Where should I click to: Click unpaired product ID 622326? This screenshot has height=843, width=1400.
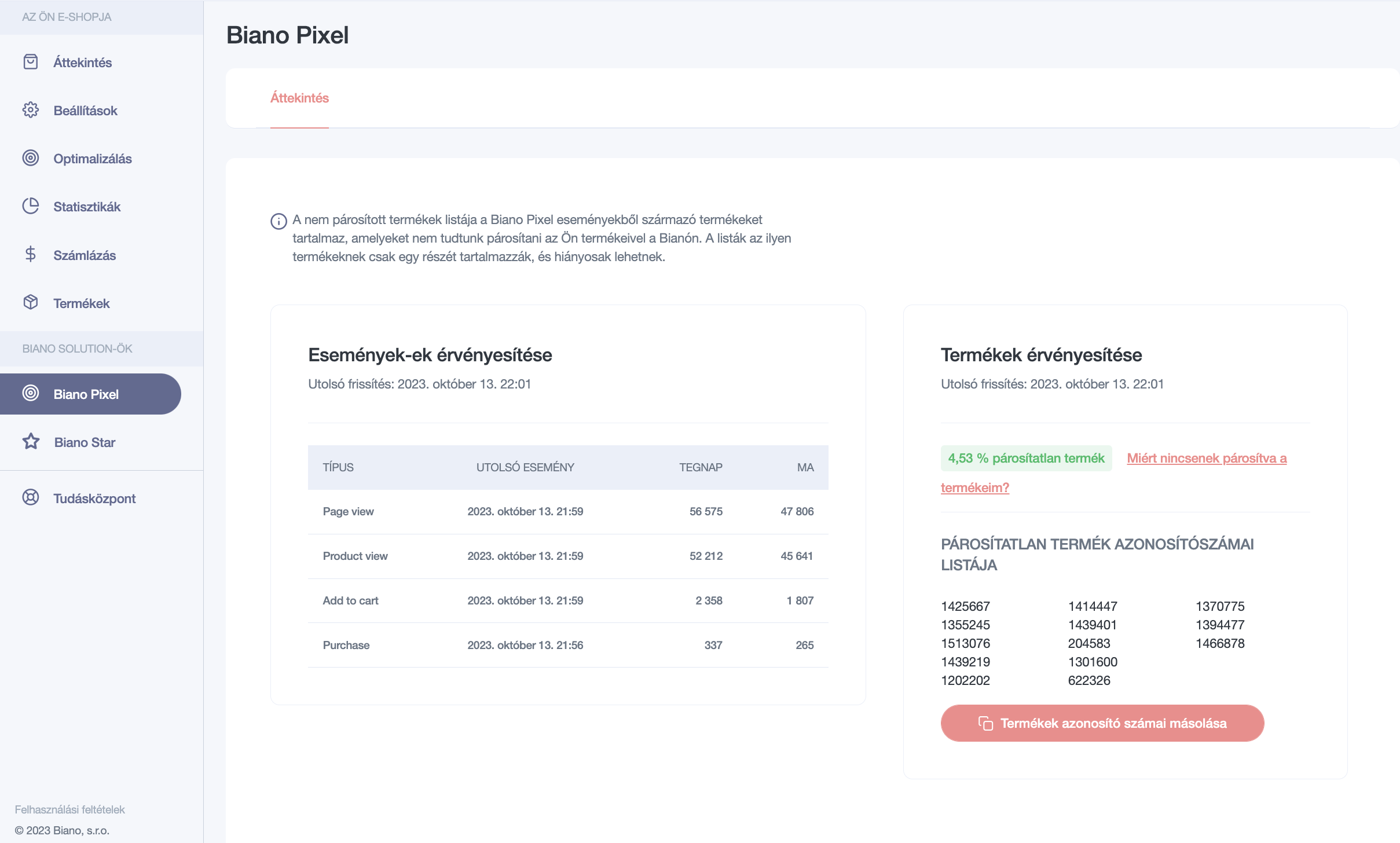tap(1089, 680)
